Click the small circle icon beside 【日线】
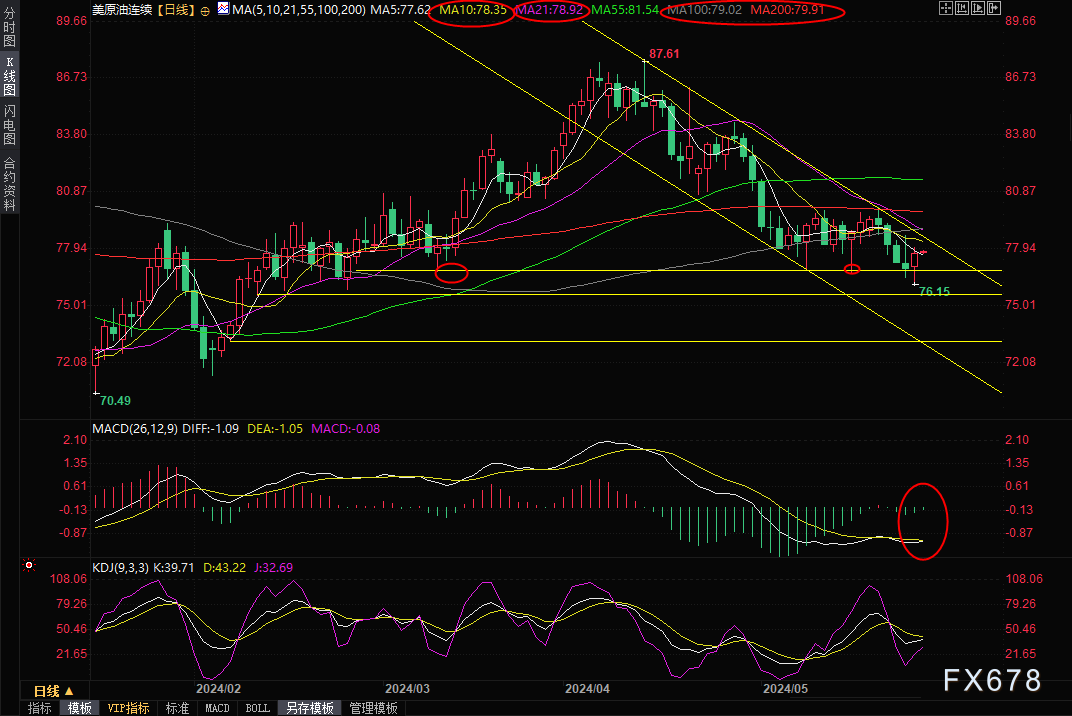This screenshot has width=1072, height=716. click(205, 9)
